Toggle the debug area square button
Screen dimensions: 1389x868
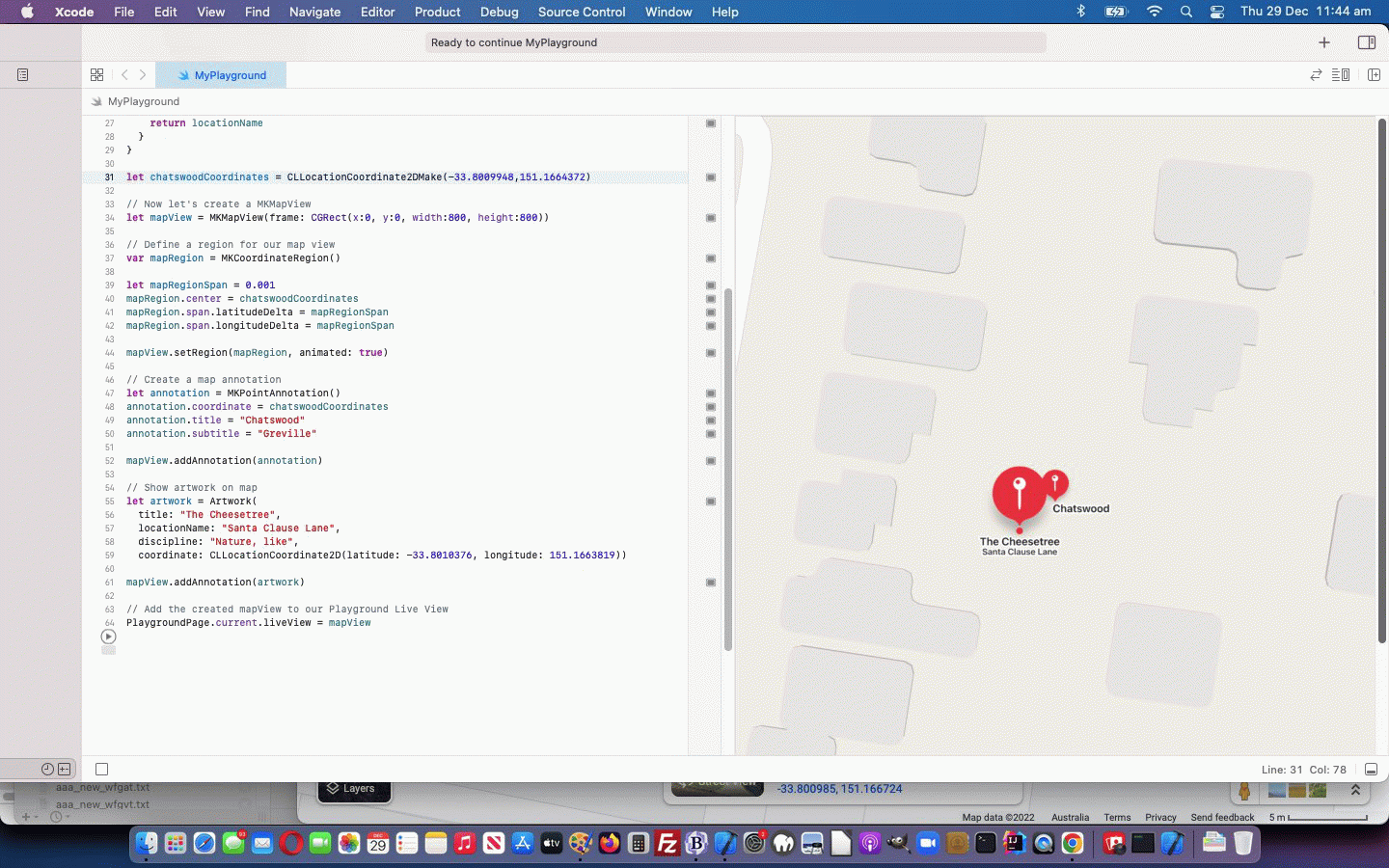[x=101, y=769]
